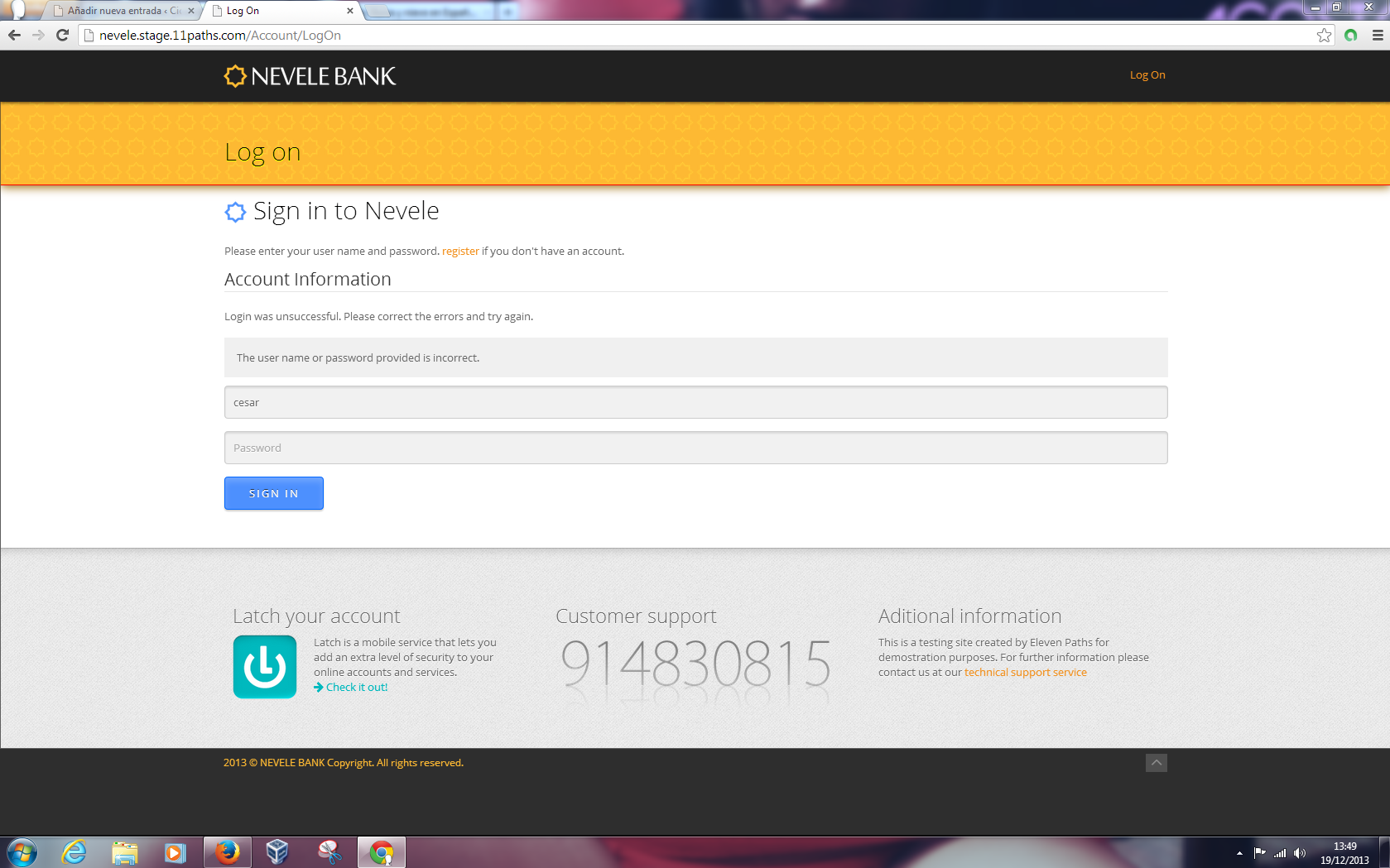The height and width of the screenshot is (868, 1390).
Task: Follow the register link
Action: [x=460, y=251]
